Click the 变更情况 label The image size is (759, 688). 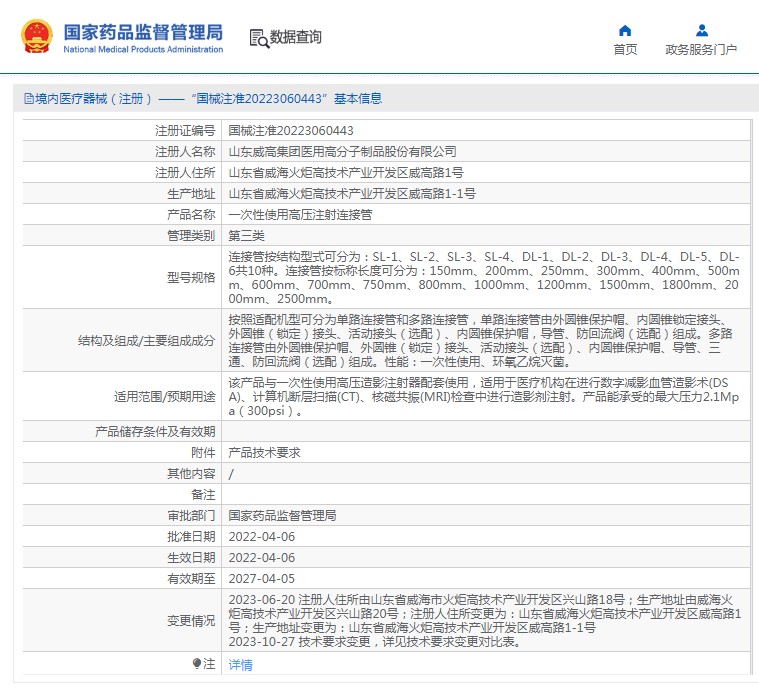[x=191, y=621]
